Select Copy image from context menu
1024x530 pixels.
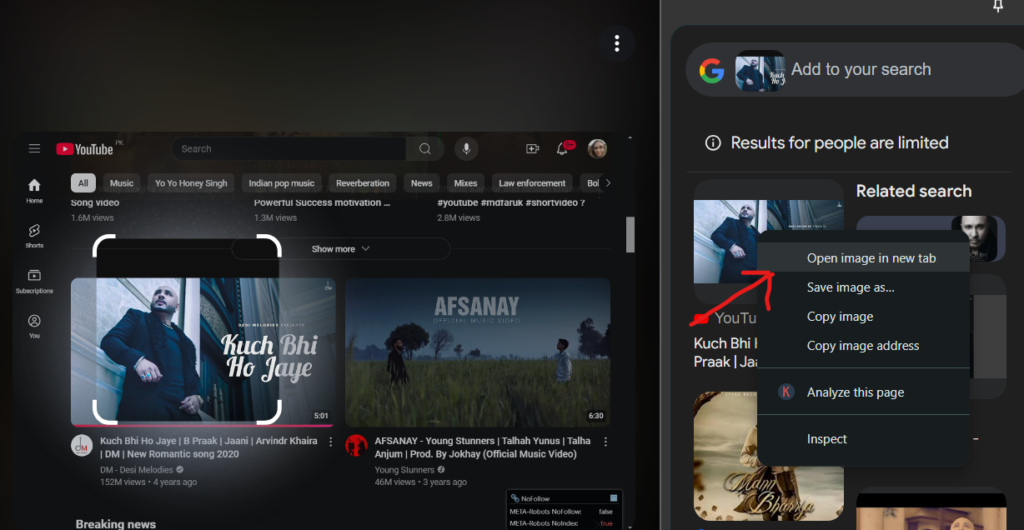863,317
